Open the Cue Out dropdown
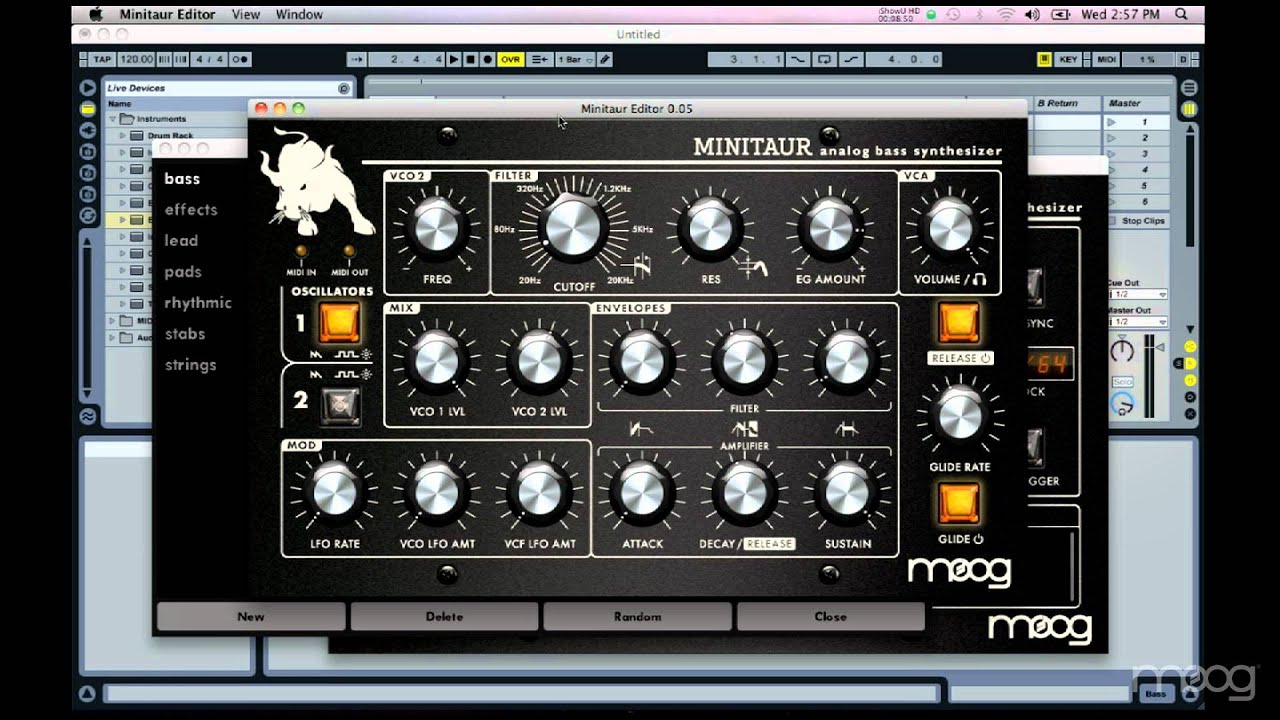 tap(1138, 295)
